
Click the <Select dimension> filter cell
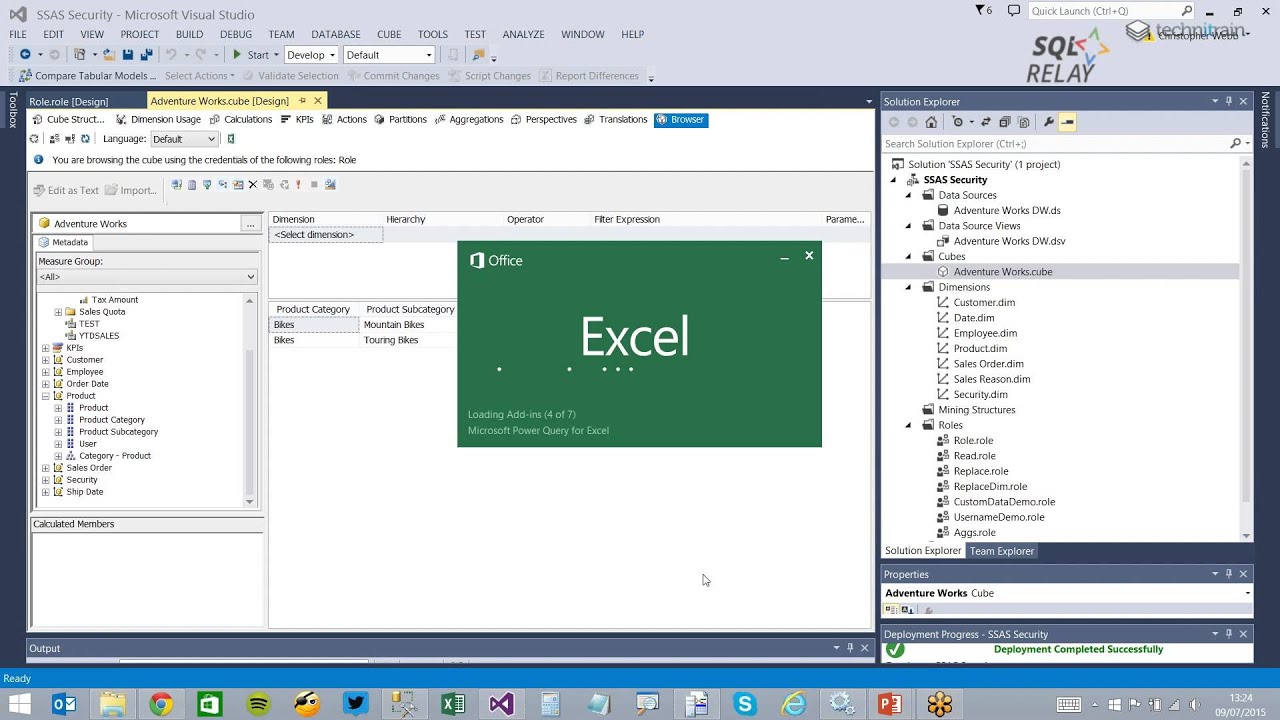pos(325,235)
